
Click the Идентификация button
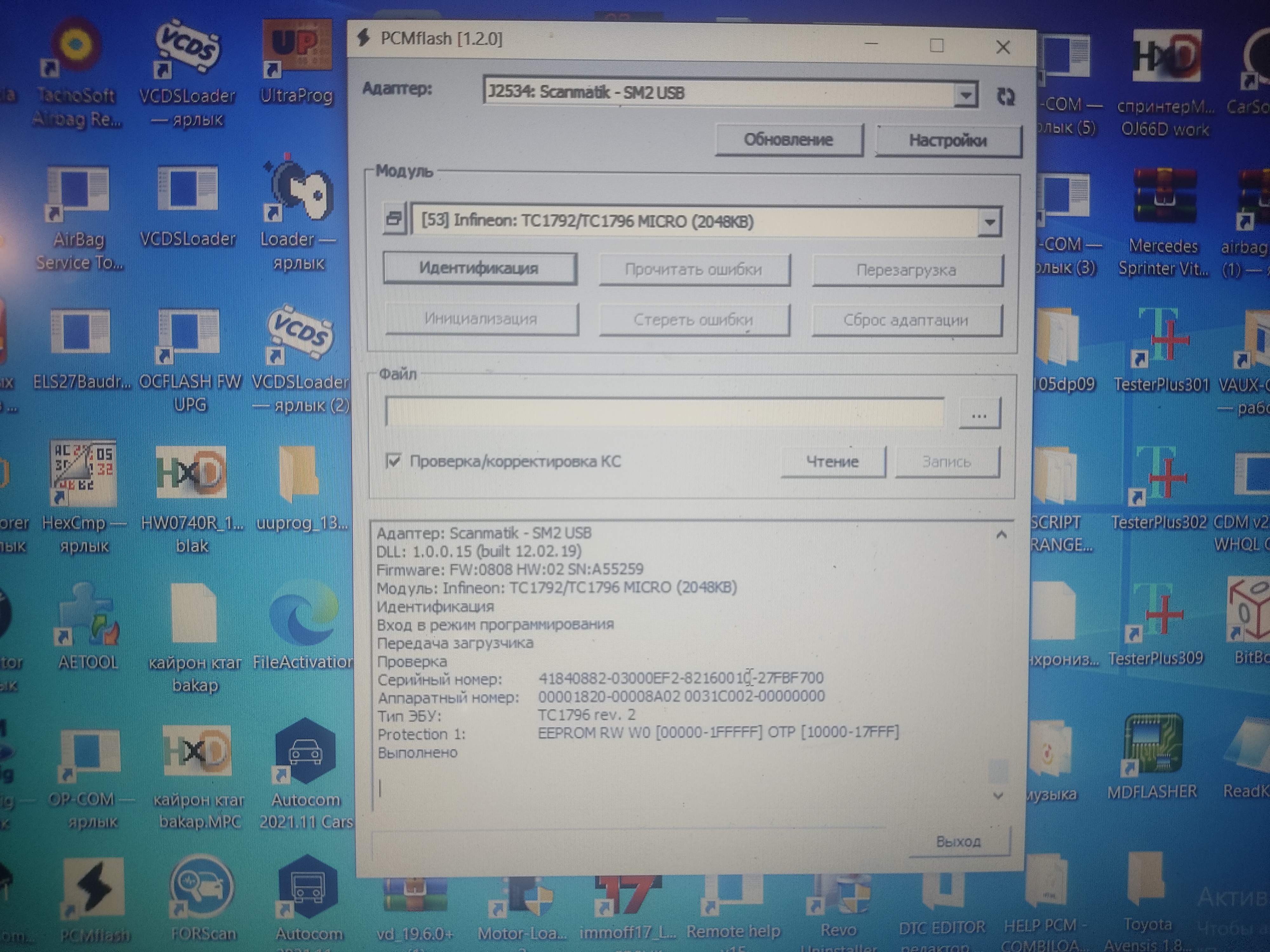coord(479,268)
